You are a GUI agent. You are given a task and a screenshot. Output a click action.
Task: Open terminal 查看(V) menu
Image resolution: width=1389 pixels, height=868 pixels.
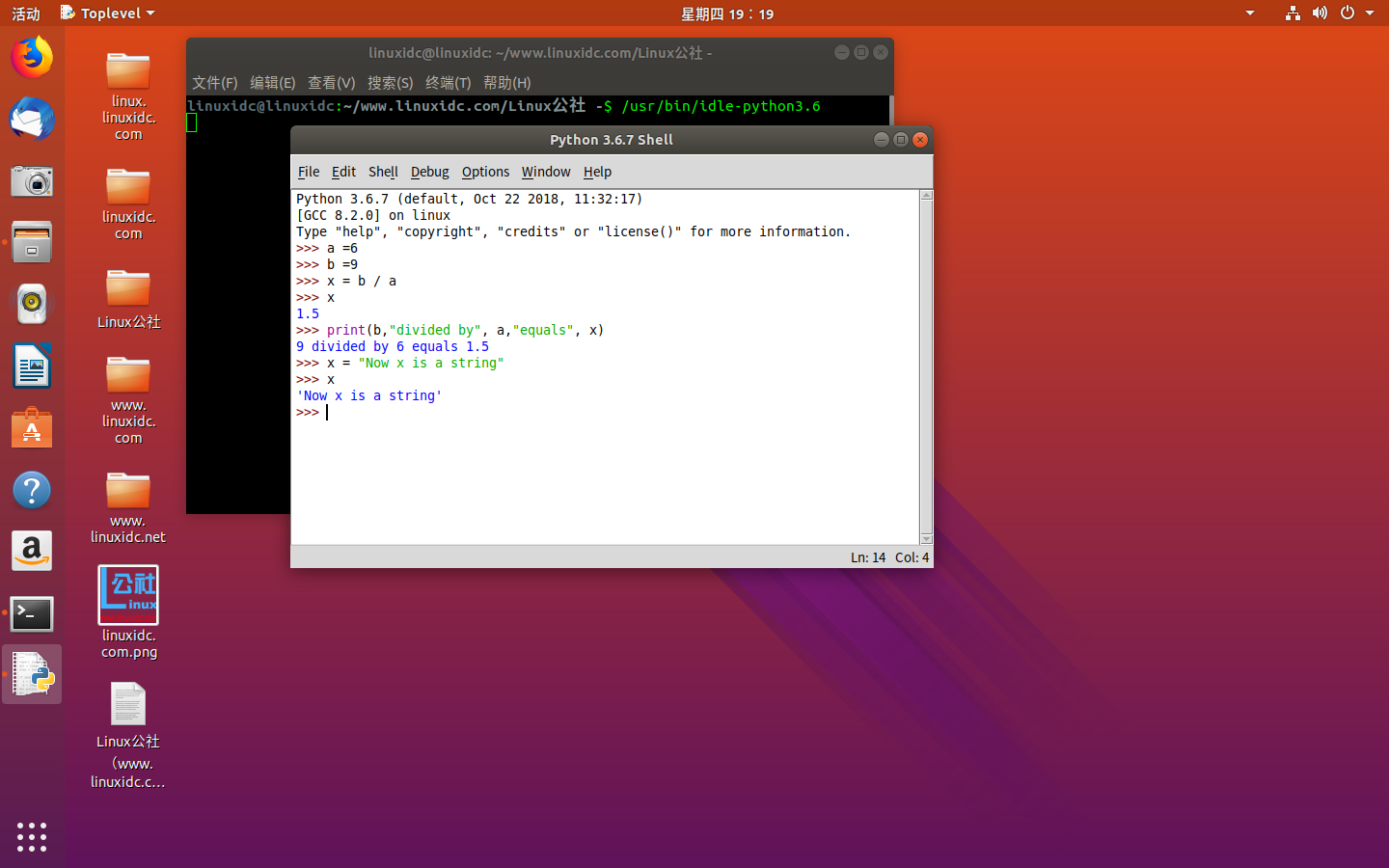(331, 83)
